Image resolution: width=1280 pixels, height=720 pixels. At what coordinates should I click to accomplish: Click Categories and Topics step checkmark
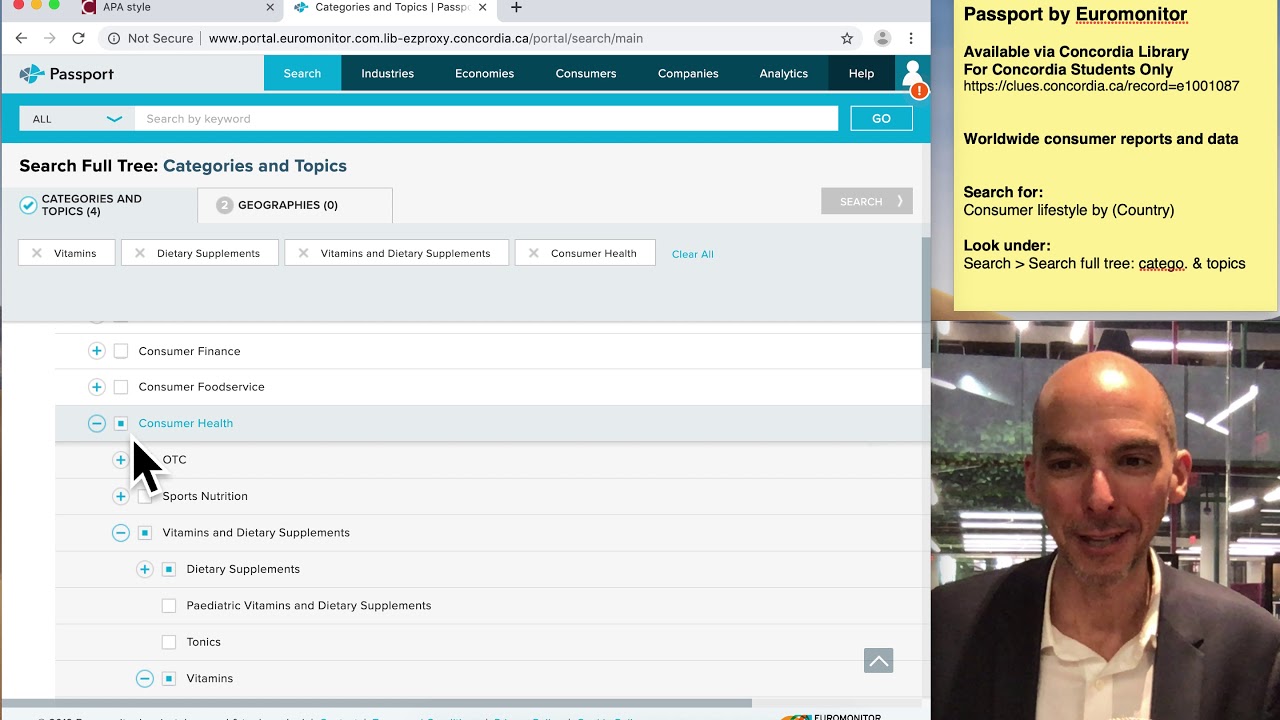click(28, 205)
